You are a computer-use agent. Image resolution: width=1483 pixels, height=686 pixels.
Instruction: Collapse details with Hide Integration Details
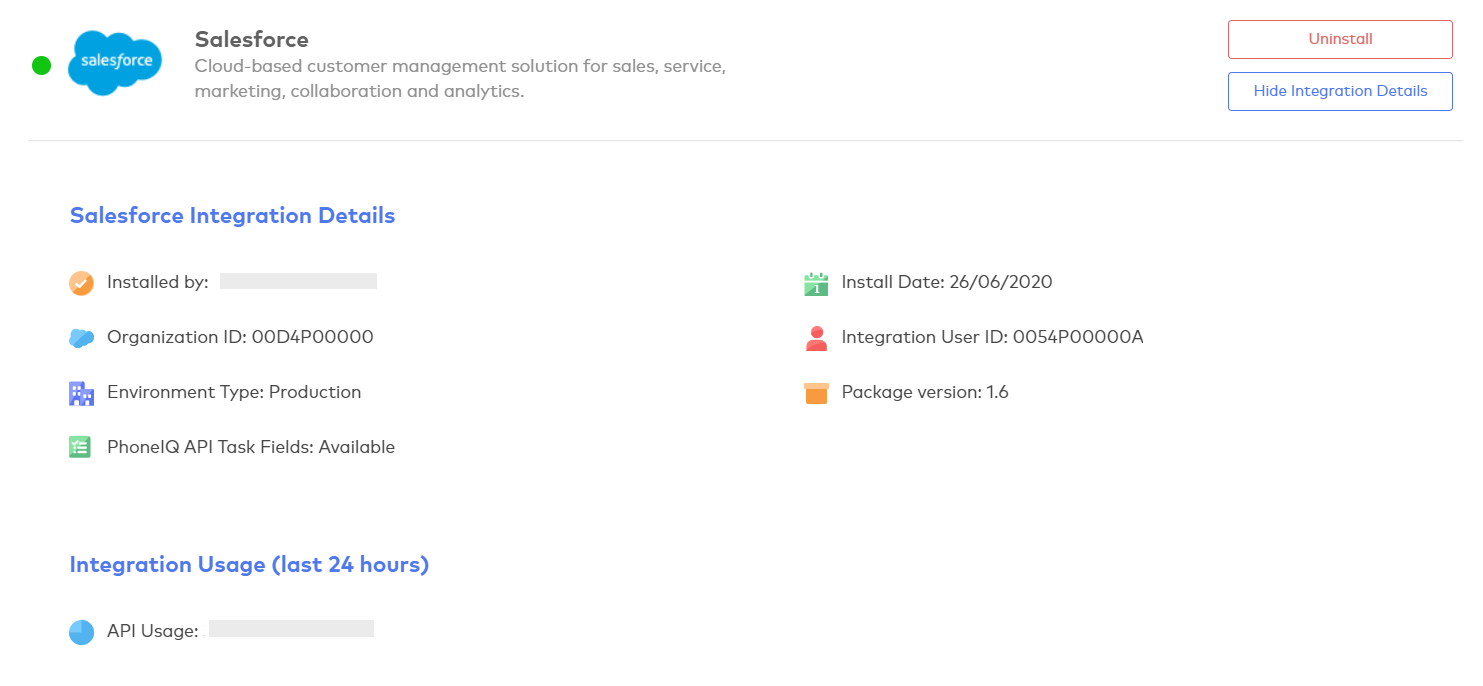[1339, 91]
